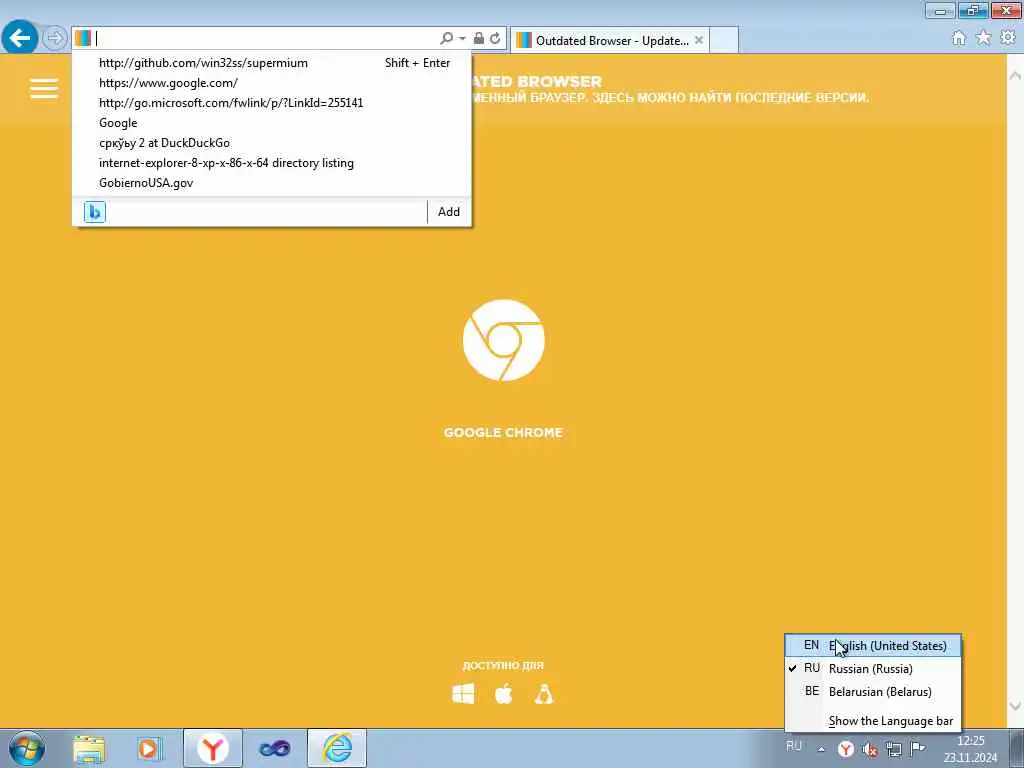Choose the internet-explorer-8 directory listing entry
The width and height of the screenshot is (1024, 768).
click(x=272, y=163)
